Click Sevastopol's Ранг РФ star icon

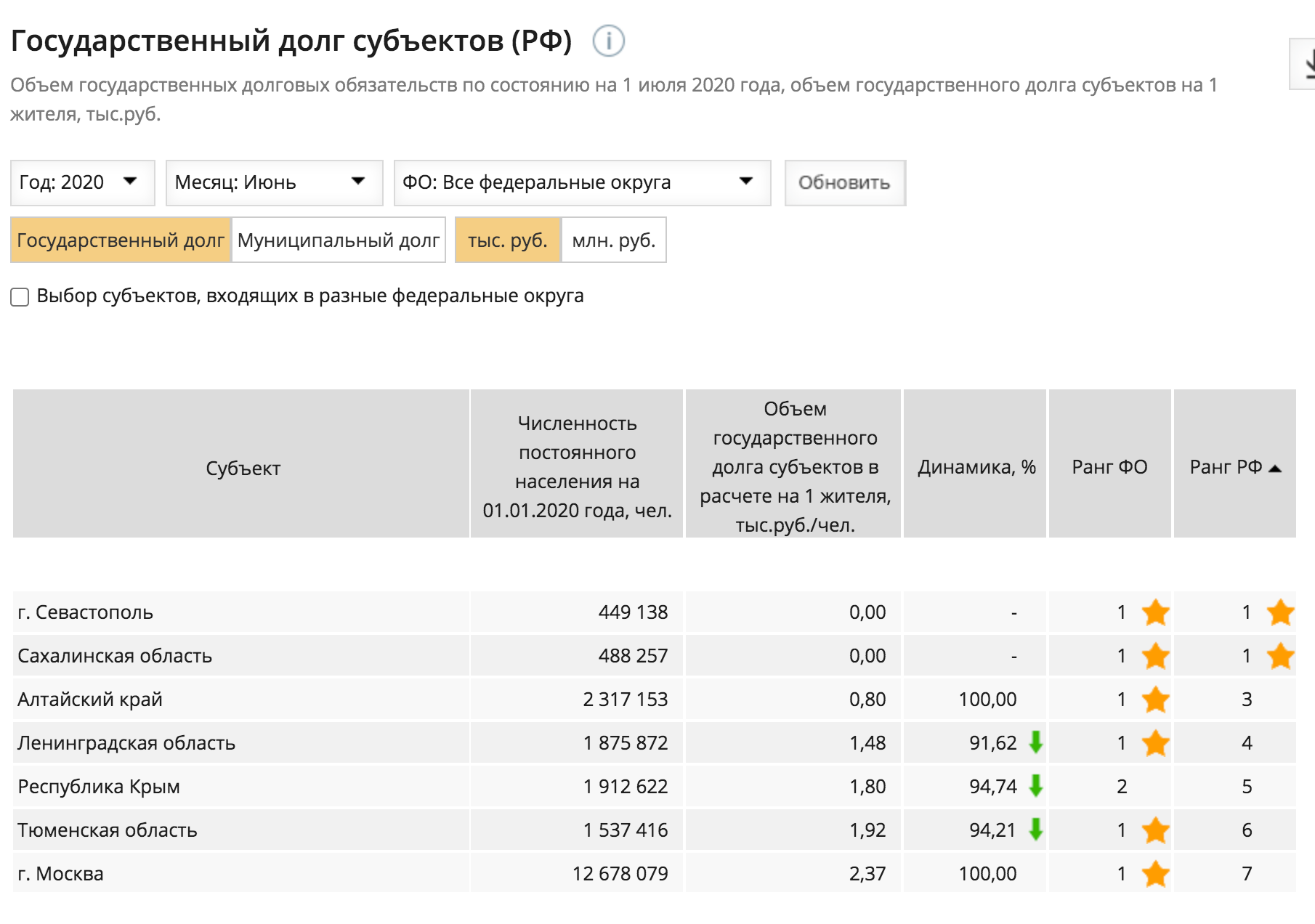1280,612
